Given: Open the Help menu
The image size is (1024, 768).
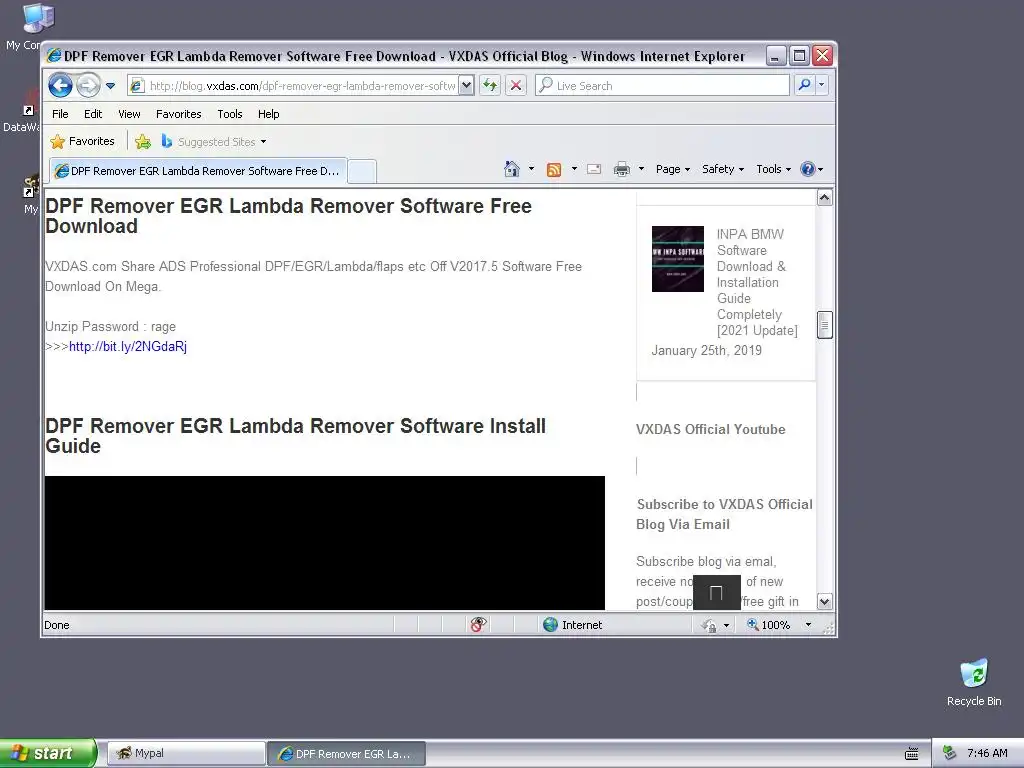Looking at the screenshot, I should pos(268,114).
